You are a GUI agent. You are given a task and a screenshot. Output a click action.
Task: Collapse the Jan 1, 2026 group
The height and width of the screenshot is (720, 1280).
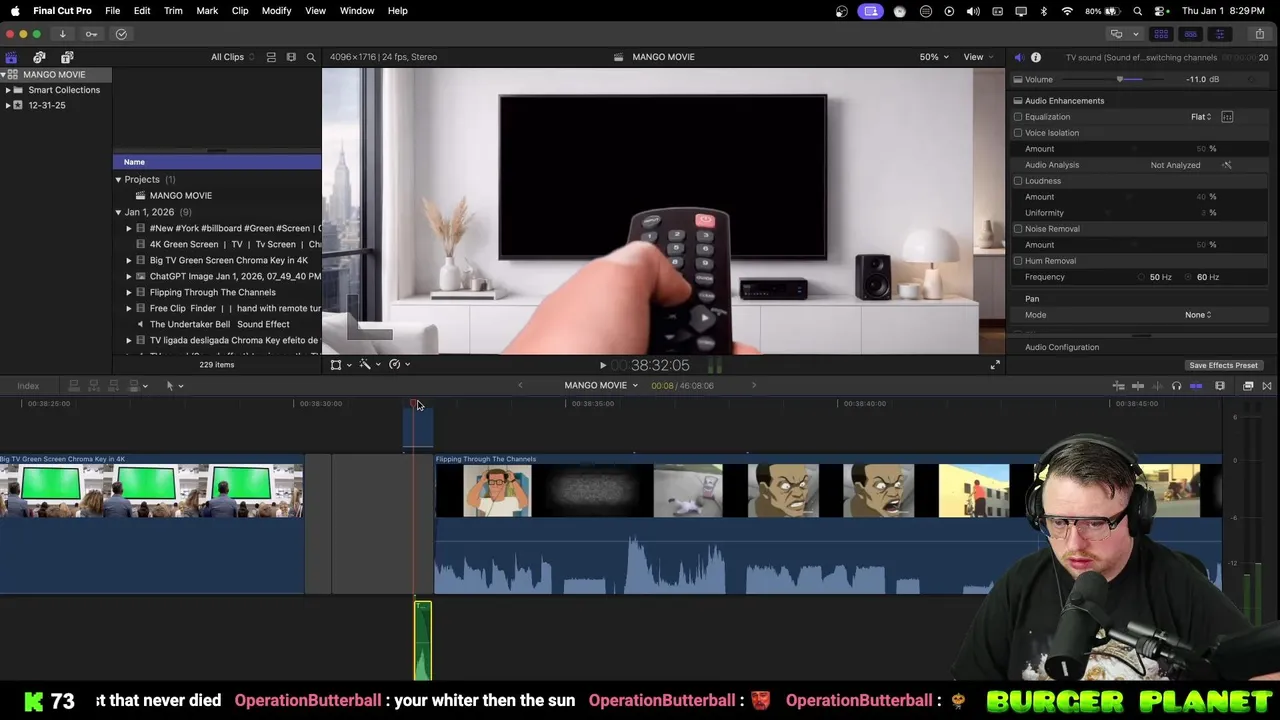118,212
